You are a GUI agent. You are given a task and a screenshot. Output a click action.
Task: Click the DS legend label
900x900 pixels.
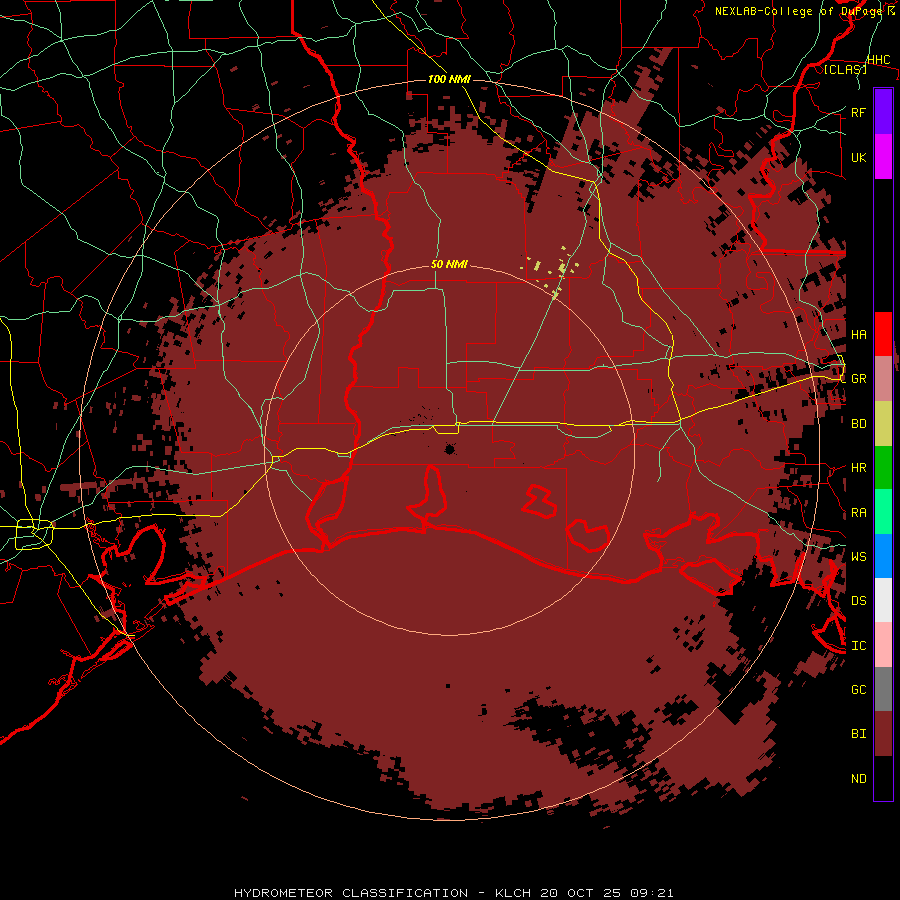(x=858, y=601)
